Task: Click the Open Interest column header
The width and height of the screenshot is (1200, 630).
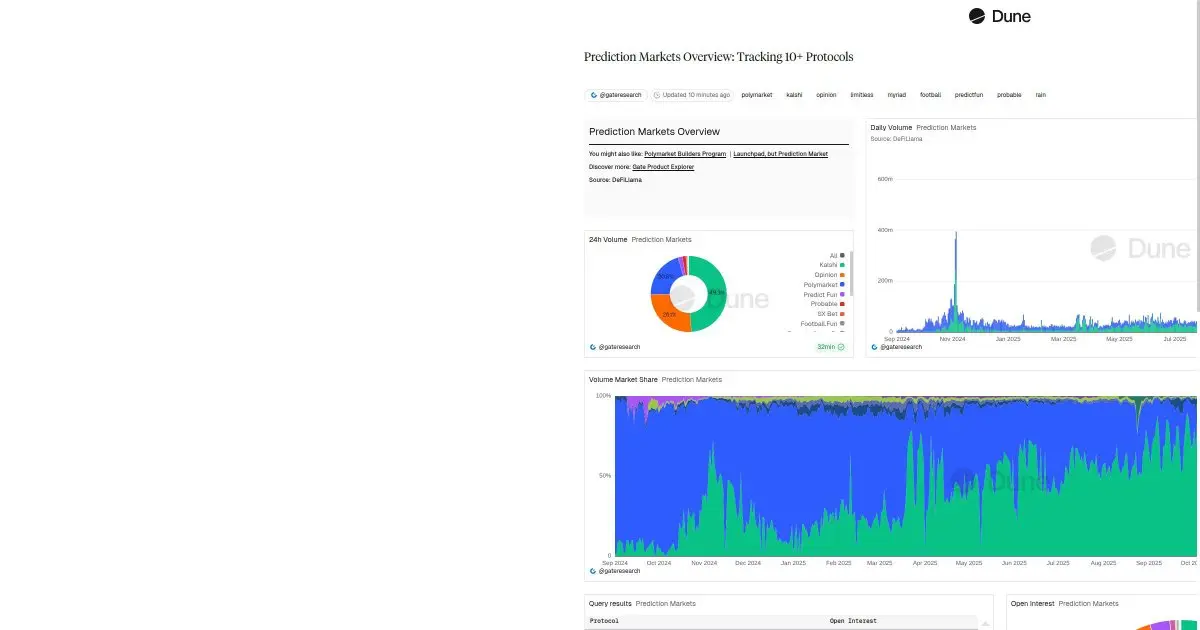Action: click(x=853, y=621)
